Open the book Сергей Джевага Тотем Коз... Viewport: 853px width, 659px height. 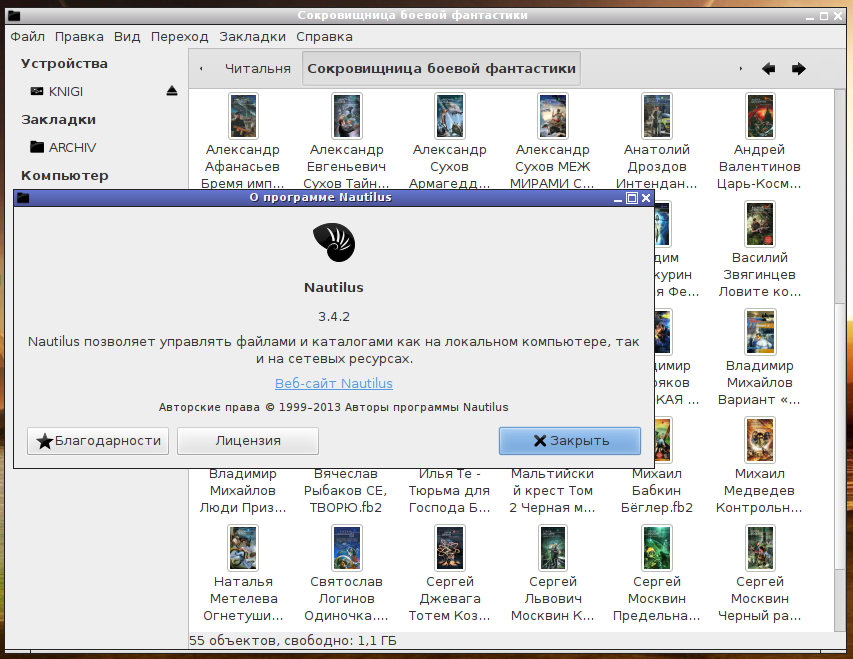[449, 574]
